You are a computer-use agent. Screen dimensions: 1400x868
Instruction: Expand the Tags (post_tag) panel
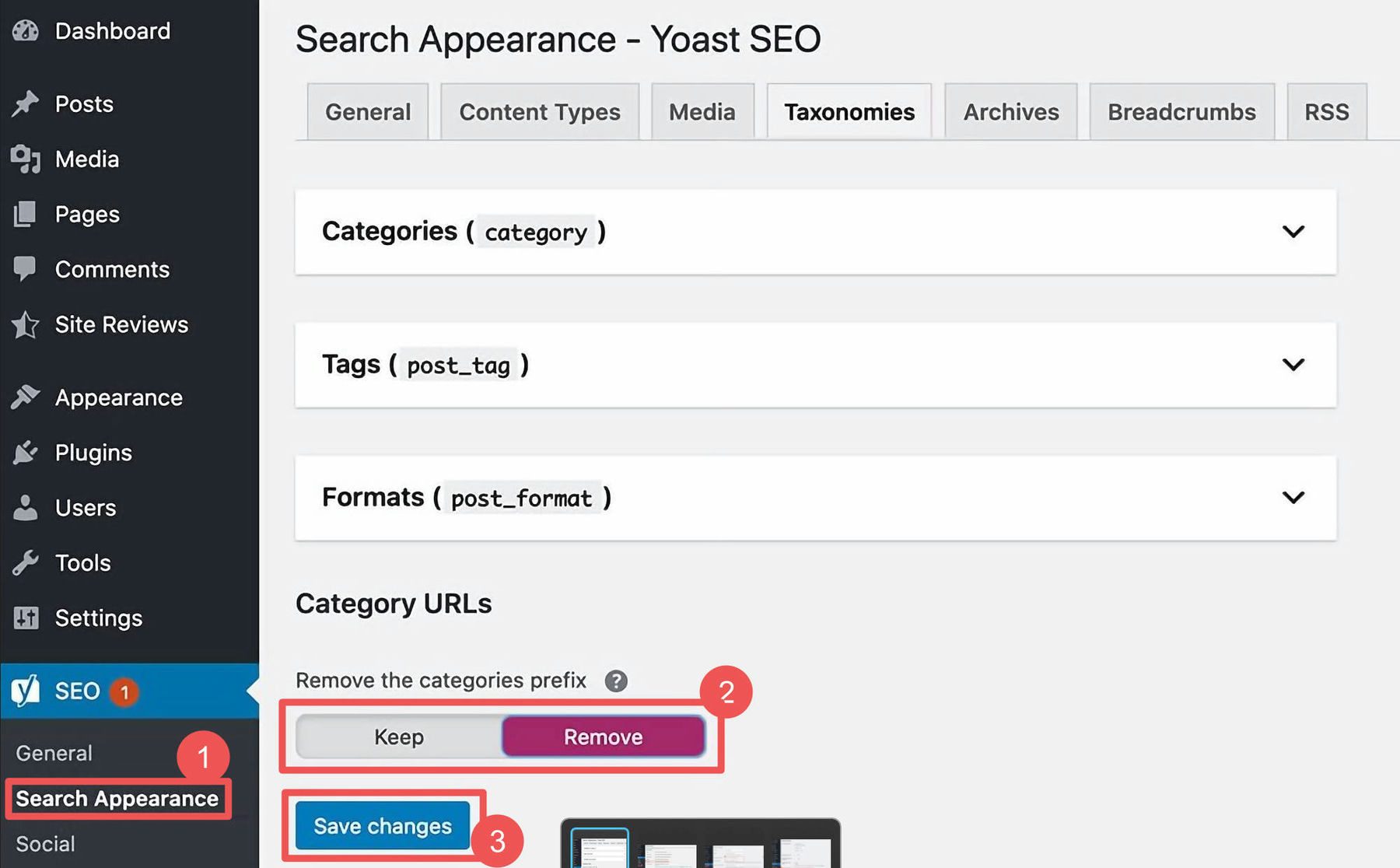(x=1293, y=364)
